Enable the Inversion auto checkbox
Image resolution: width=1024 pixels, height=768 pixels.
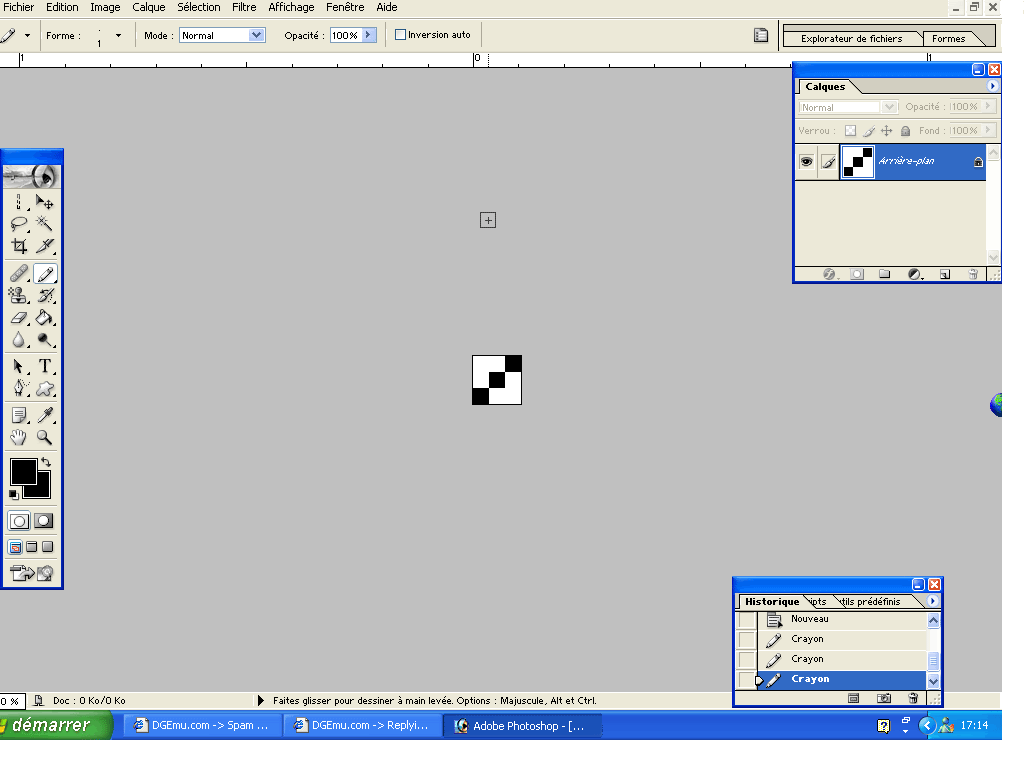[401, 35]
